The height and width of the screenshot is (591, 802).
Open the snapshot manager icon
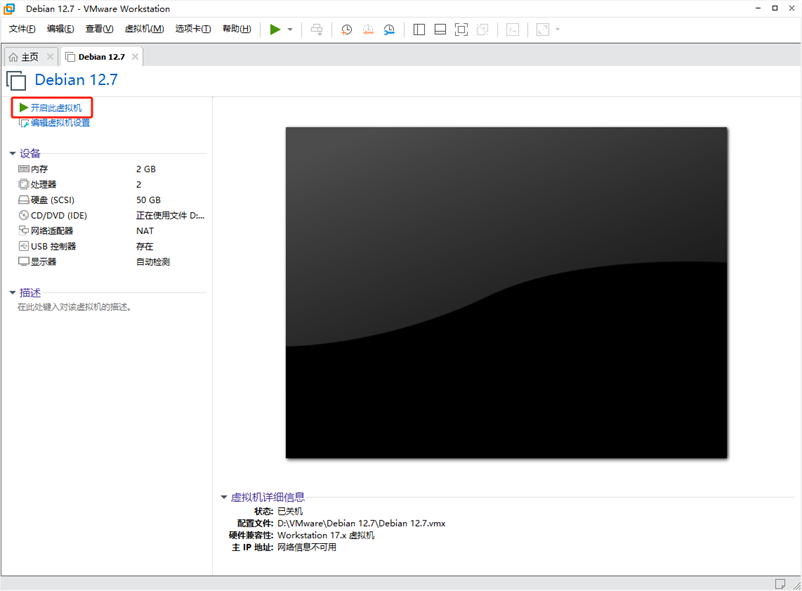pos(389,30)
